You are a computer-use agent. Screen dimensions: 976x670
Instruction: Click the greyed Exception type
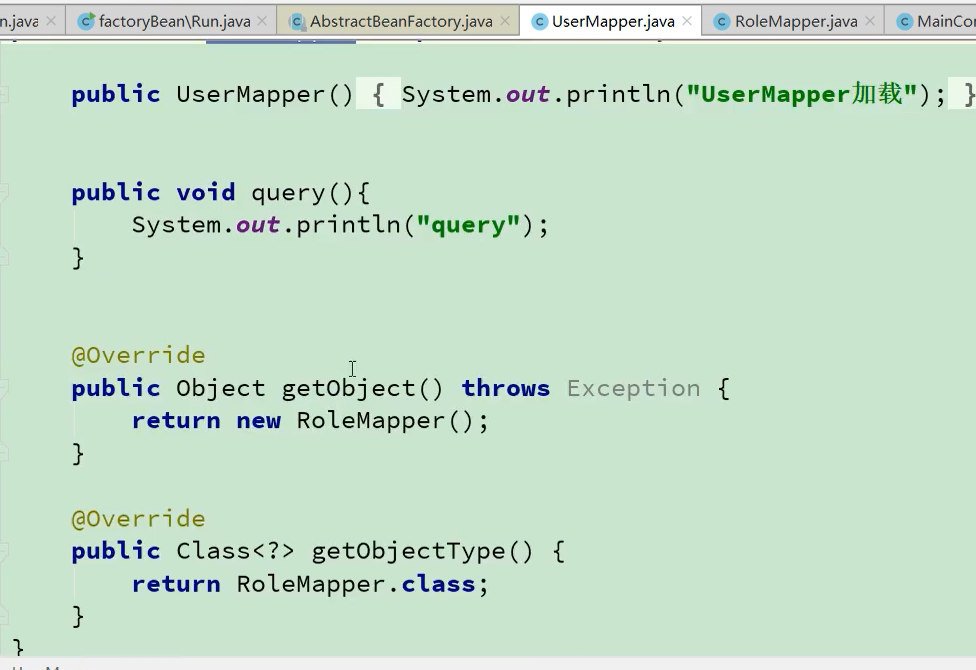(x=633, y=389)
